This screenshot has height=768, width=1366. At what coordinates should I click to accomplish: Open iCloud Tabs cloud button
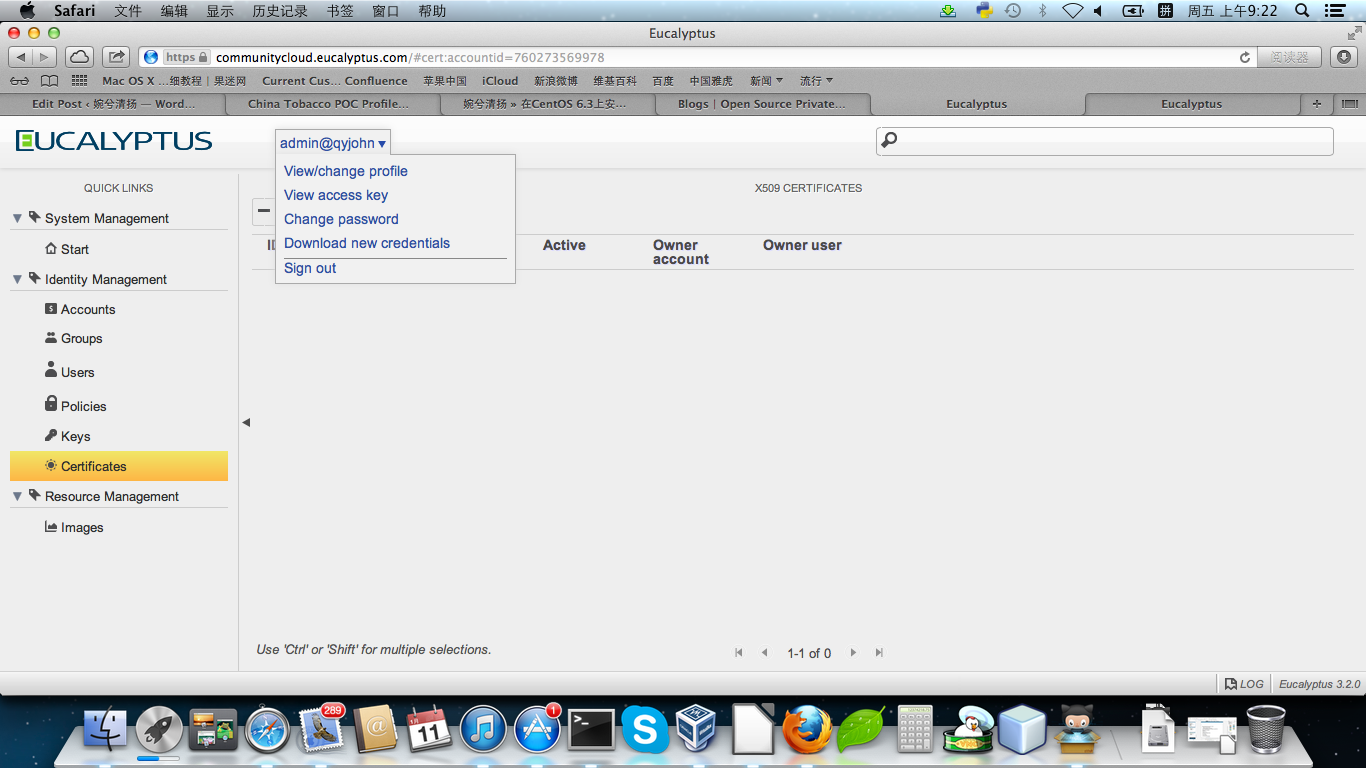point(80,57)
